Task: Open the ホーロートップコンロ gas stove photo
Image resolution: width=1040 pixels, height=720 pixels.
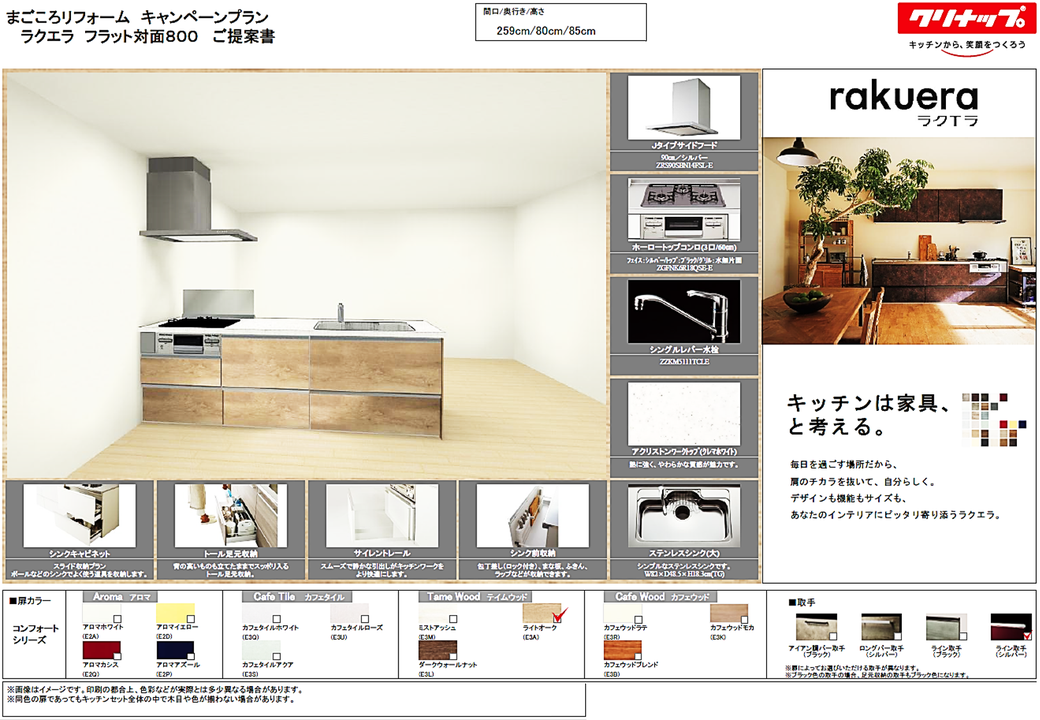Action: 684,211
